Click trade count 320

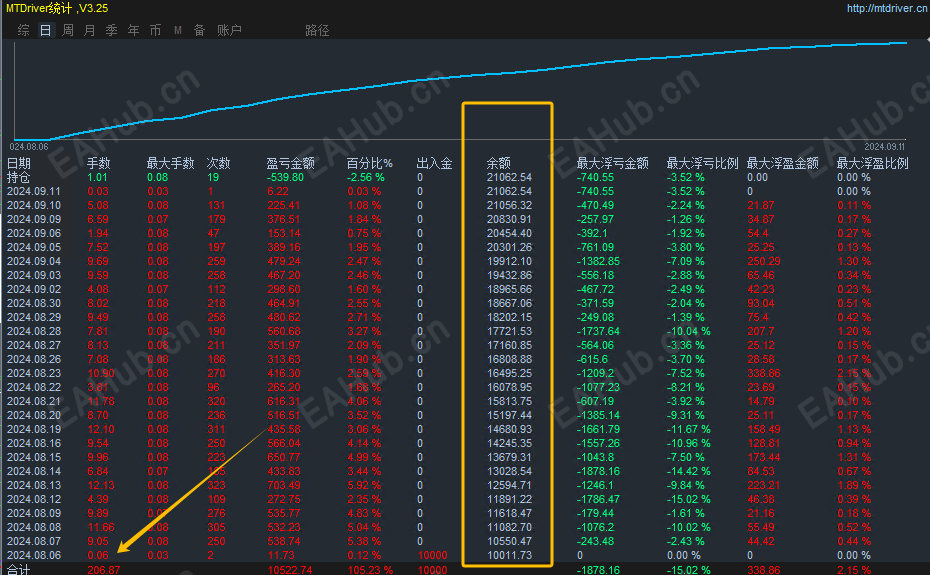216,401
